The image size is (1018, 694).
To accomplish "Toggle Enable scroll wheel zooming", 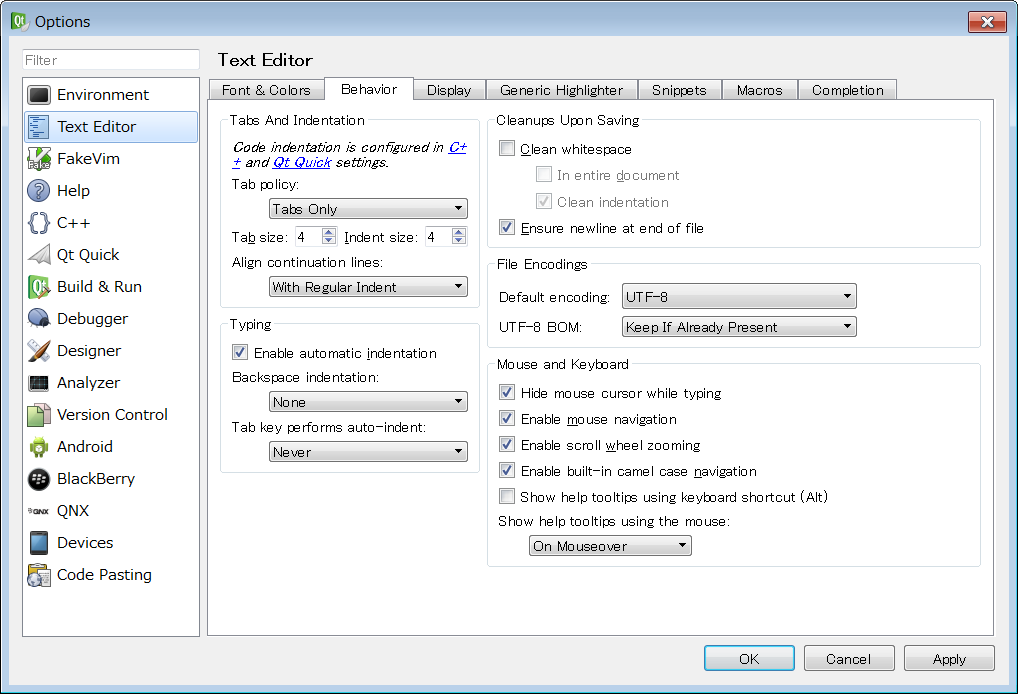I will (x=508, y=445).
